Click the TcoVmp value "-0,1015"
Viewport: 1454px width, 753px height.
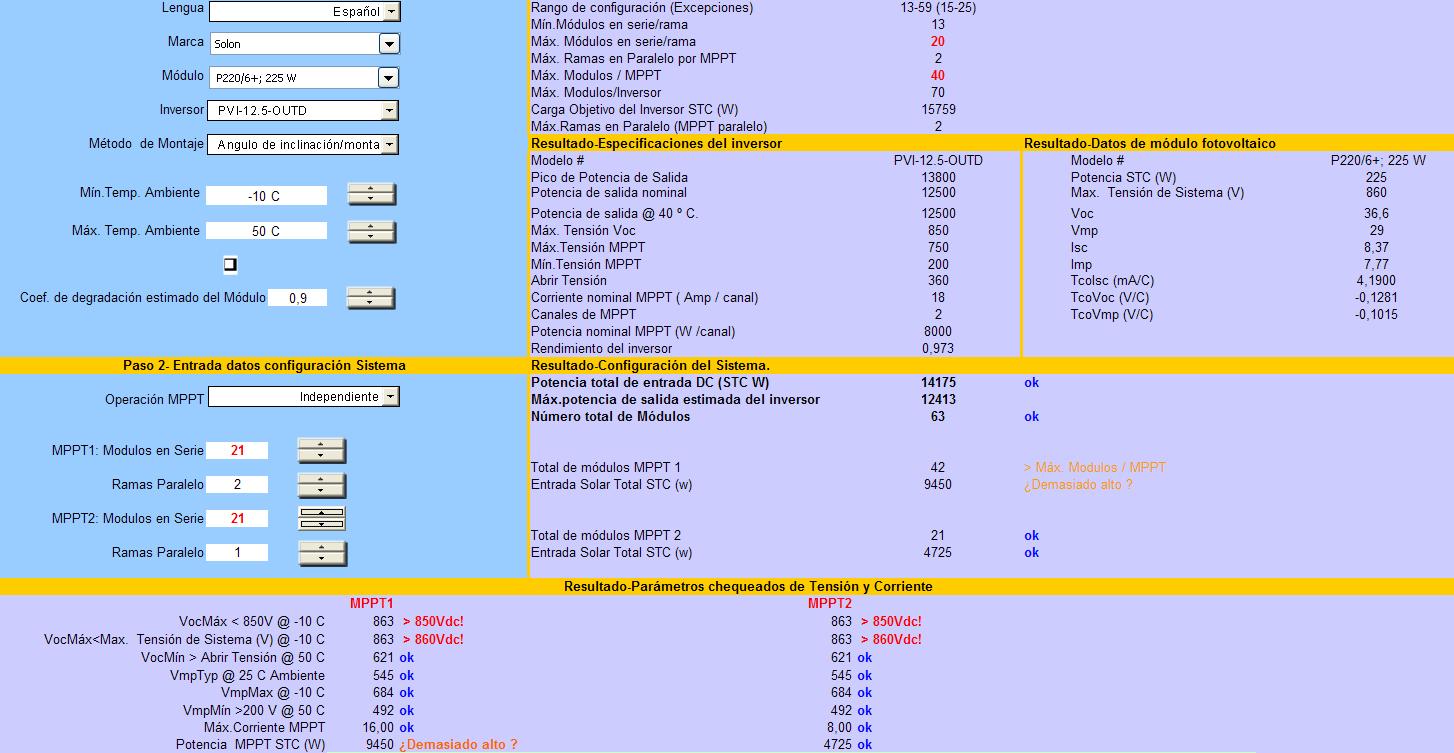1376,315
